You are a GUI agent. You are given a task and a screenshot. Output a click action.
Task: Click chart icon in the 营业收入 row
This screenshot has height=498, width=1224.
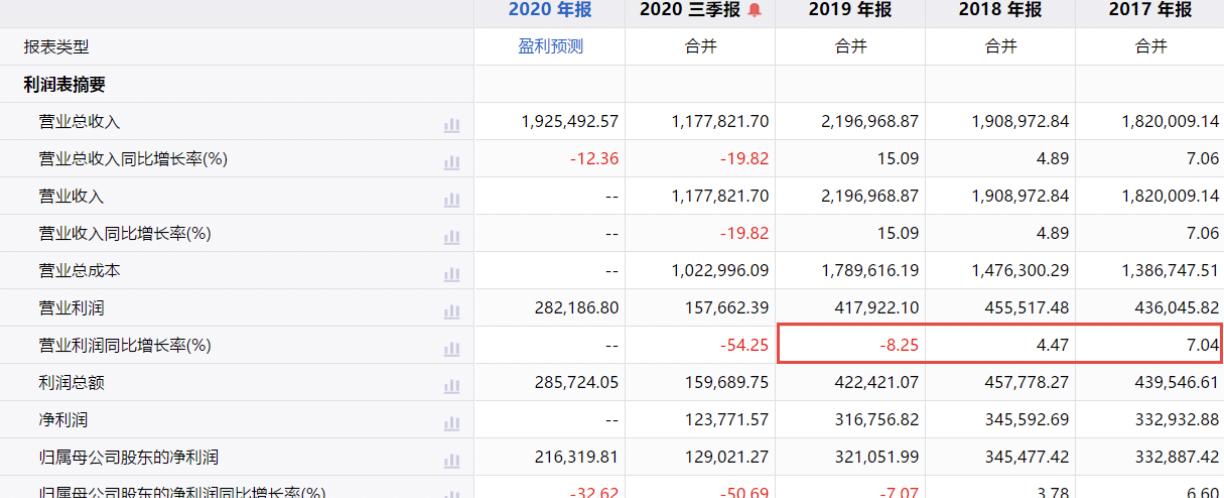(x=451, y=197)
